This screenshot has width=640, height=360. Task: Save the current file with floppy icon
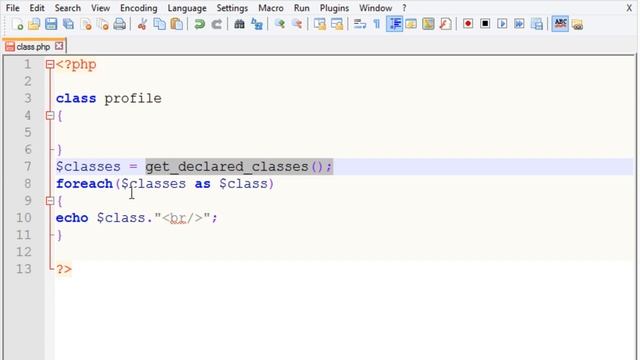click(x=51, y=24)
